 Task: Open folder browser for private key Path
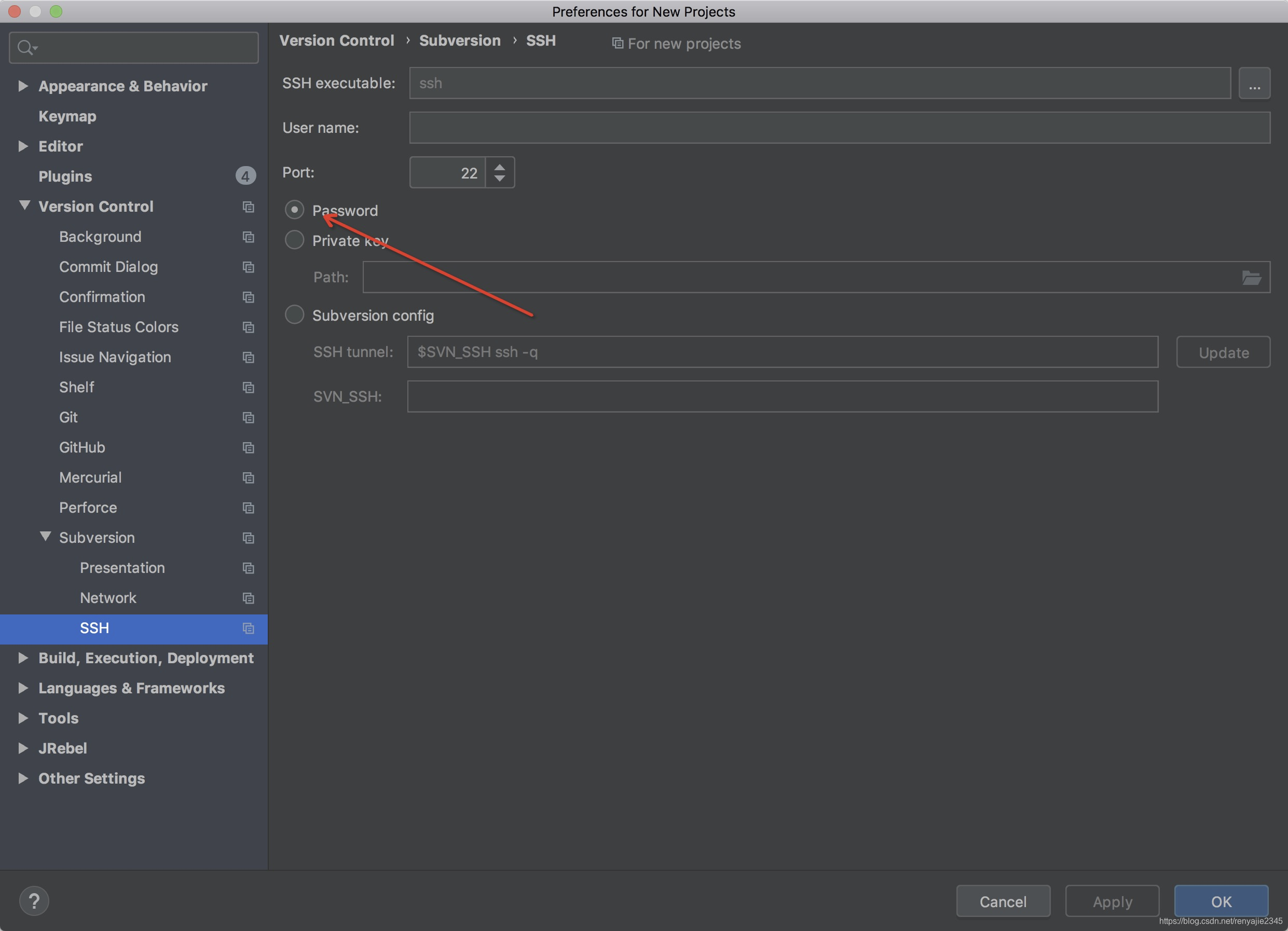1251,278
